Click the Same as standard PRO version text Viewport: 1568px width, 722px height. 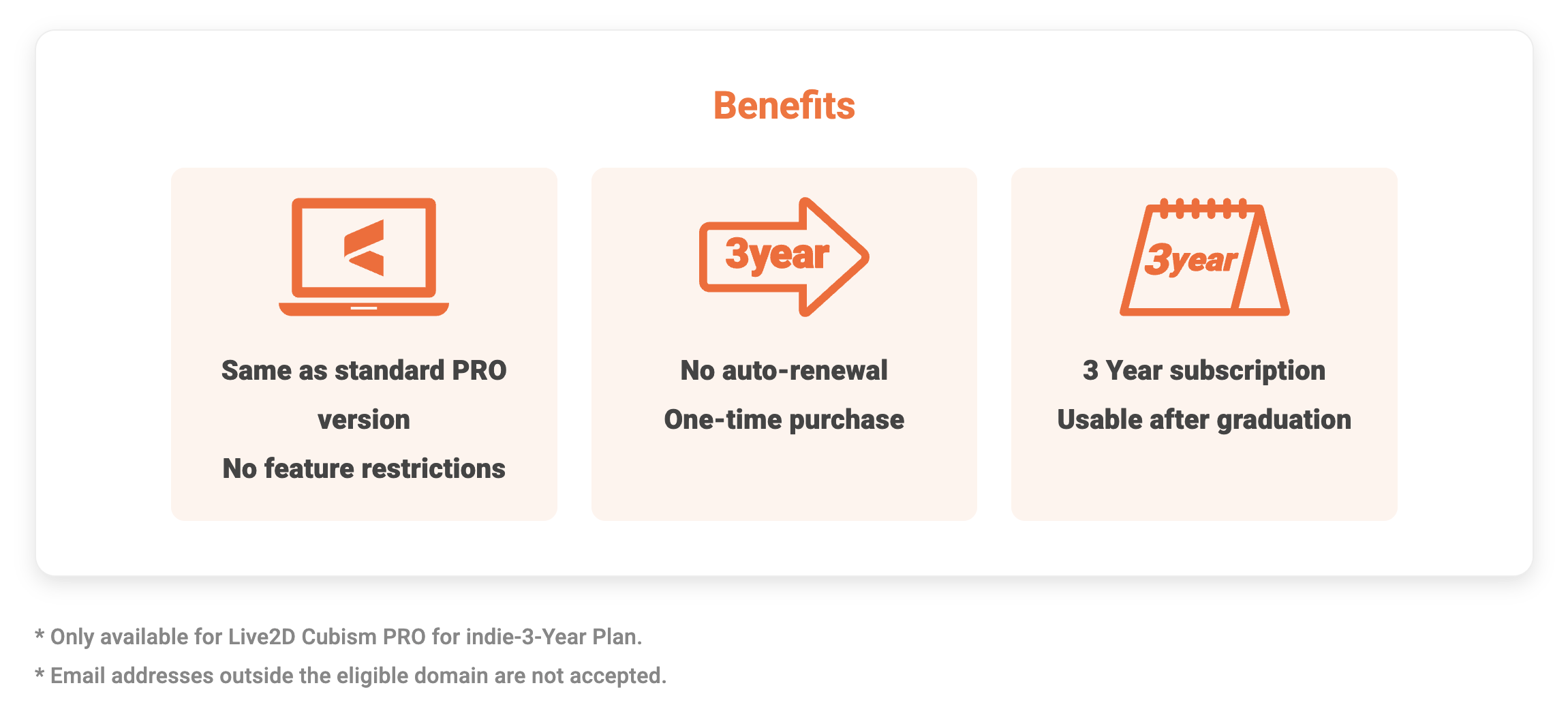364,395
